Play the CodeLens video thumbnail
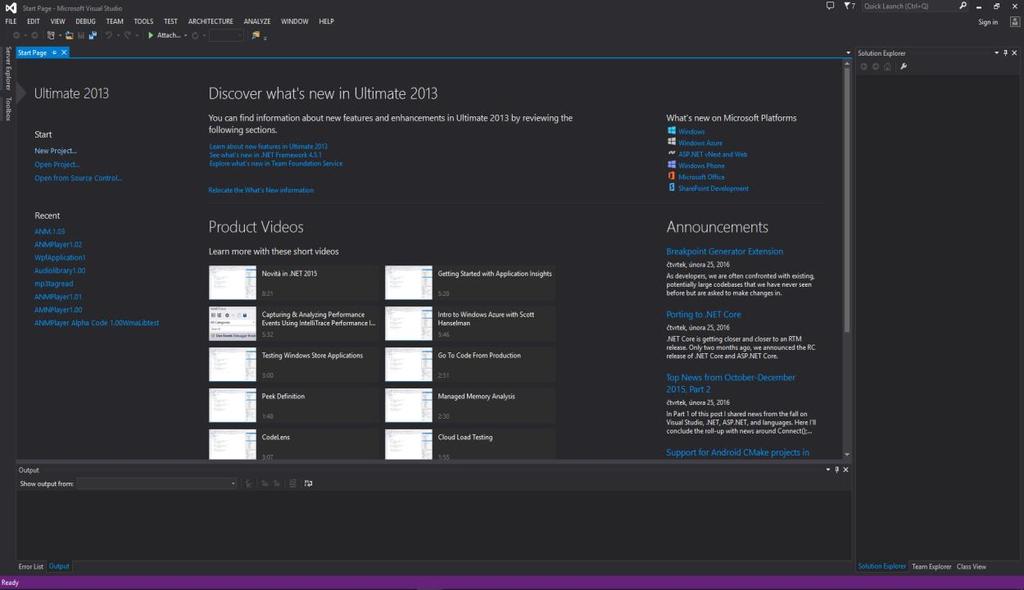The width and height of the screenshot is (1024, 590). [232, 444]
